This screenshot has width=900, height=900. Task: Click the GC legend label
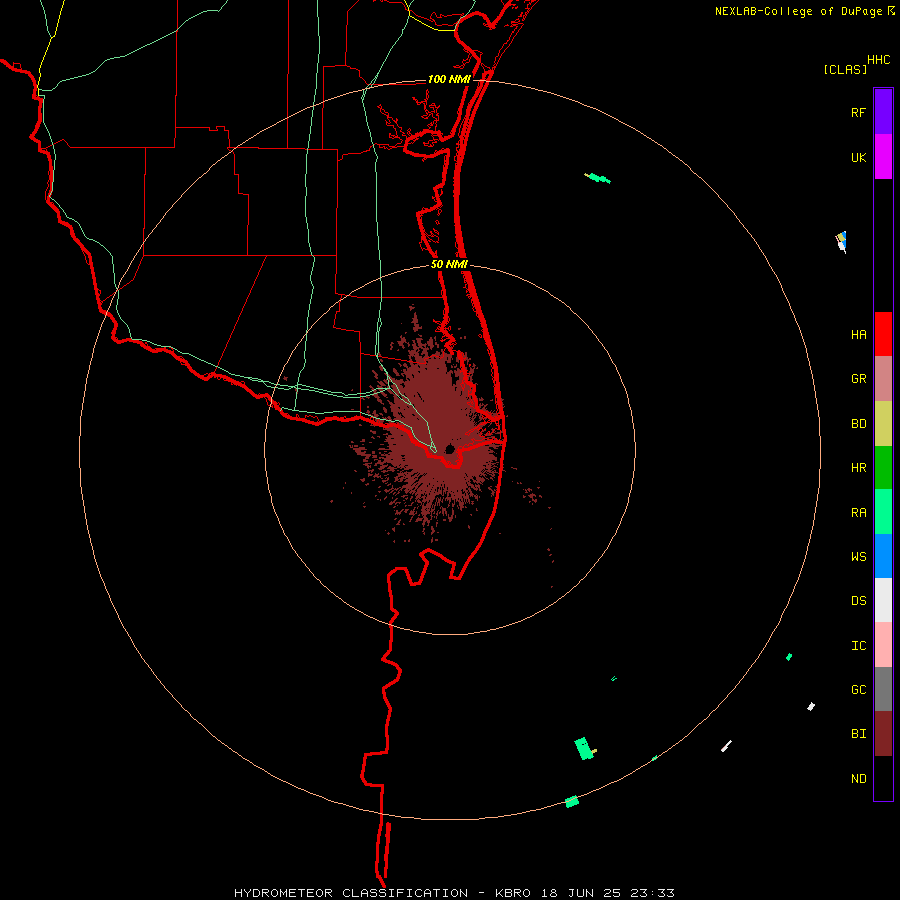(x=858, y=690)
